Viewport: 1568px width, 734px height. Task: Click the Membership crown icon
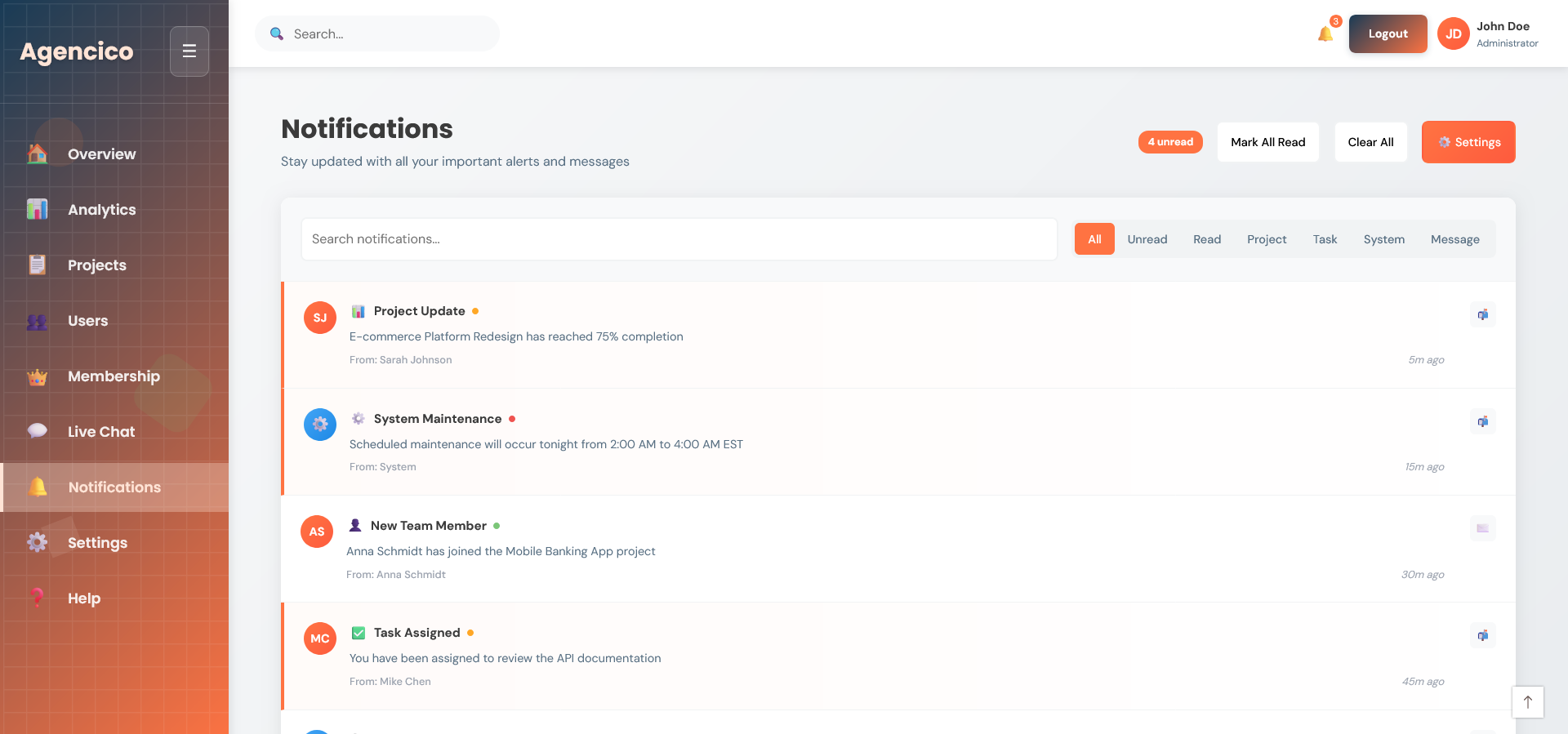(38, 376)
